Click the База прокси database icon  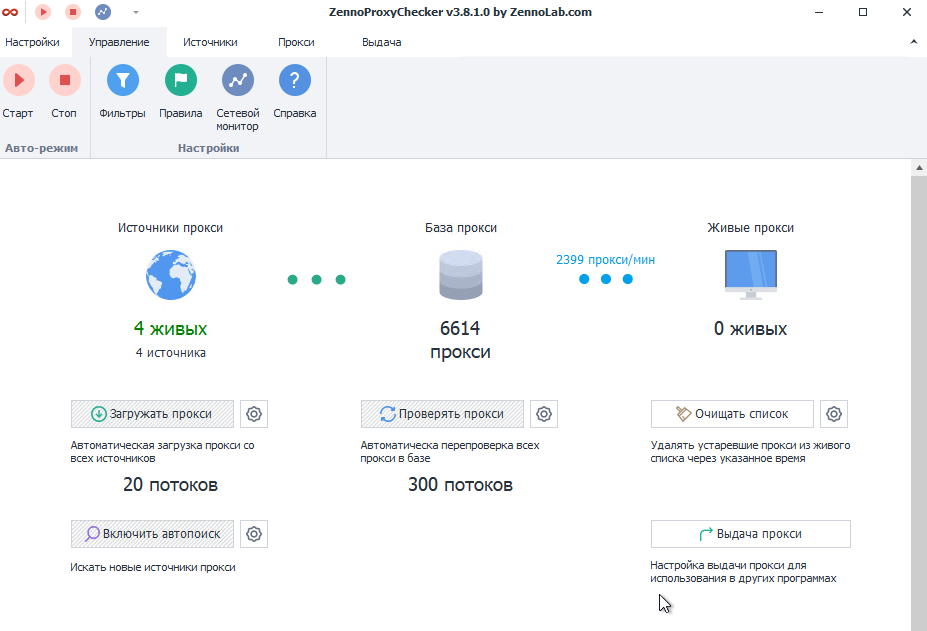[x=461, y=275]
